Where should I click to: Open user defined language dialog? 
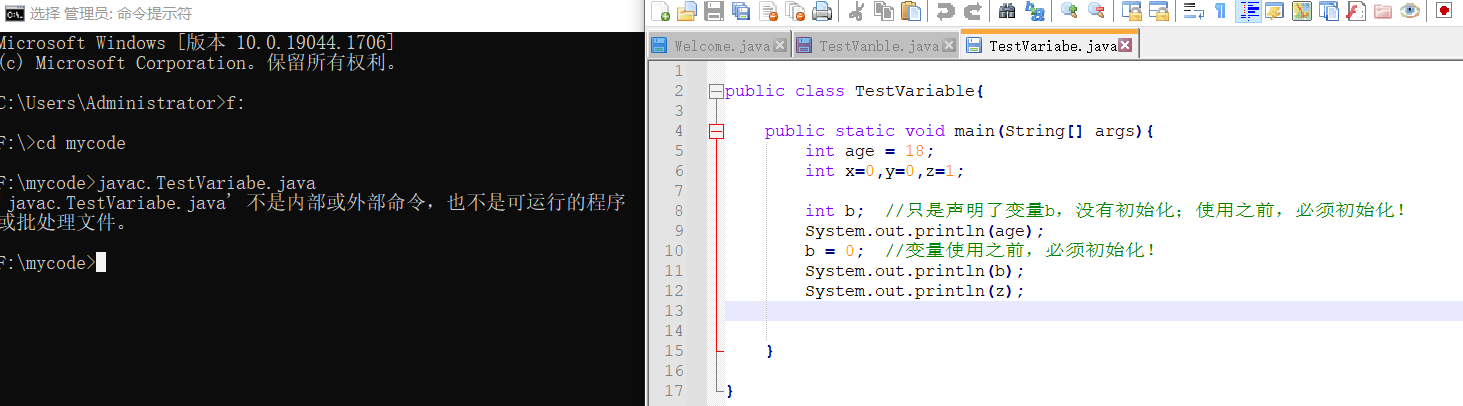pyautogui.click(x=1274, y=11)
